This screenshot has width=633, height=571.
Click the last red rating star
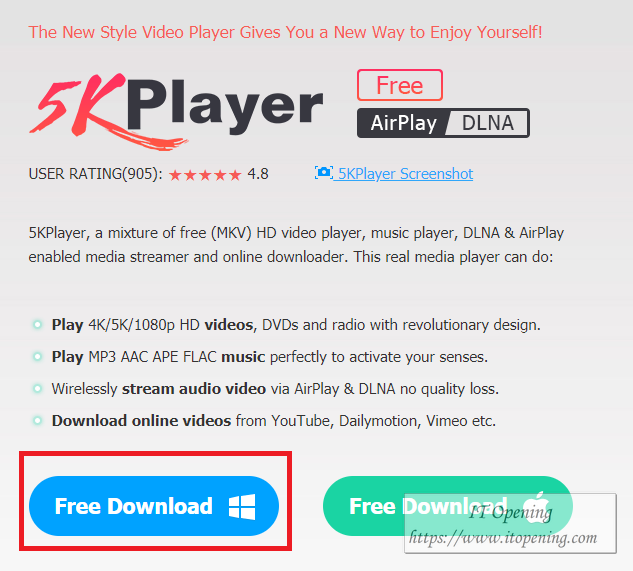(235, 175)
